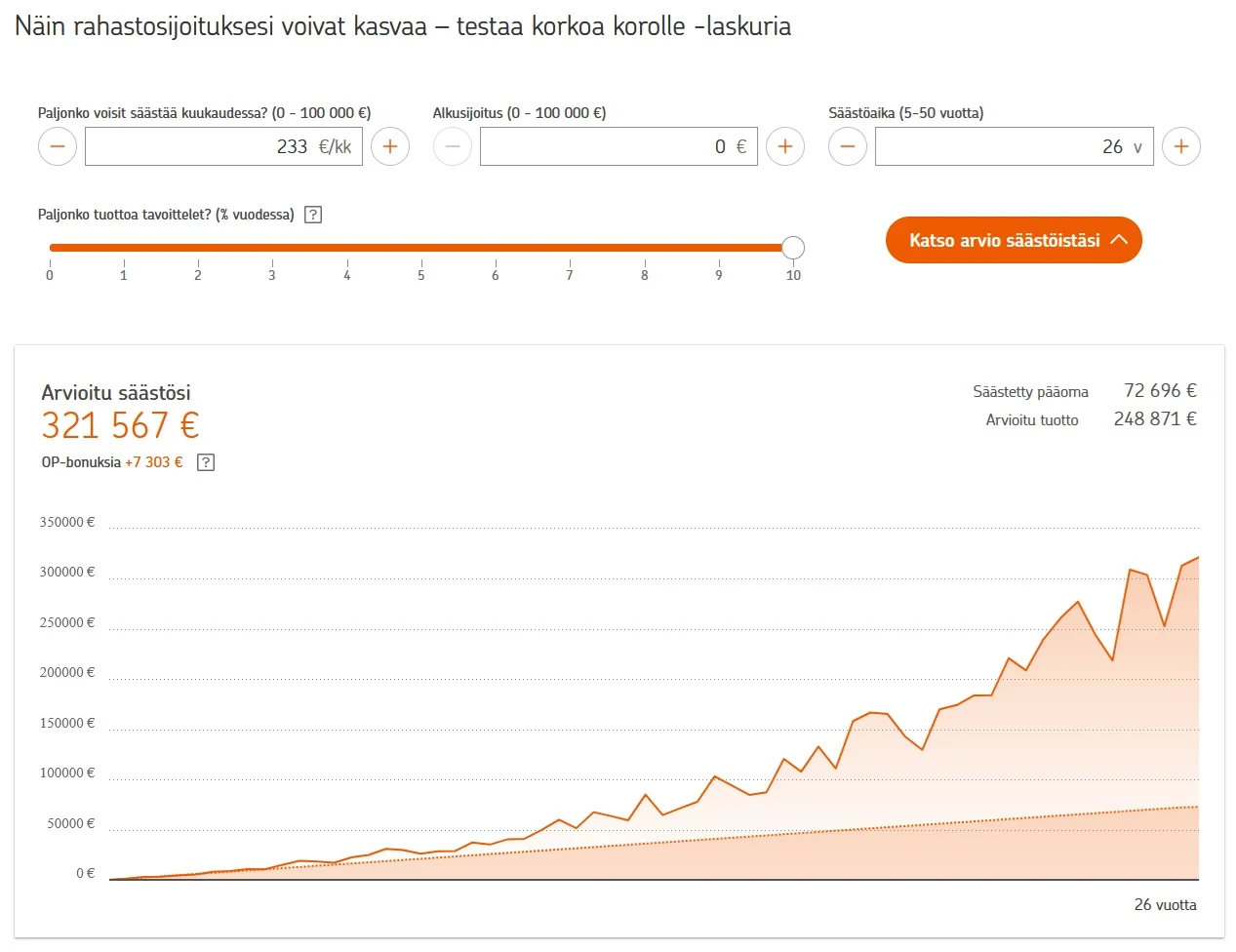
Task: Click the 248 871 € estimated return value
Action: 1155,419
